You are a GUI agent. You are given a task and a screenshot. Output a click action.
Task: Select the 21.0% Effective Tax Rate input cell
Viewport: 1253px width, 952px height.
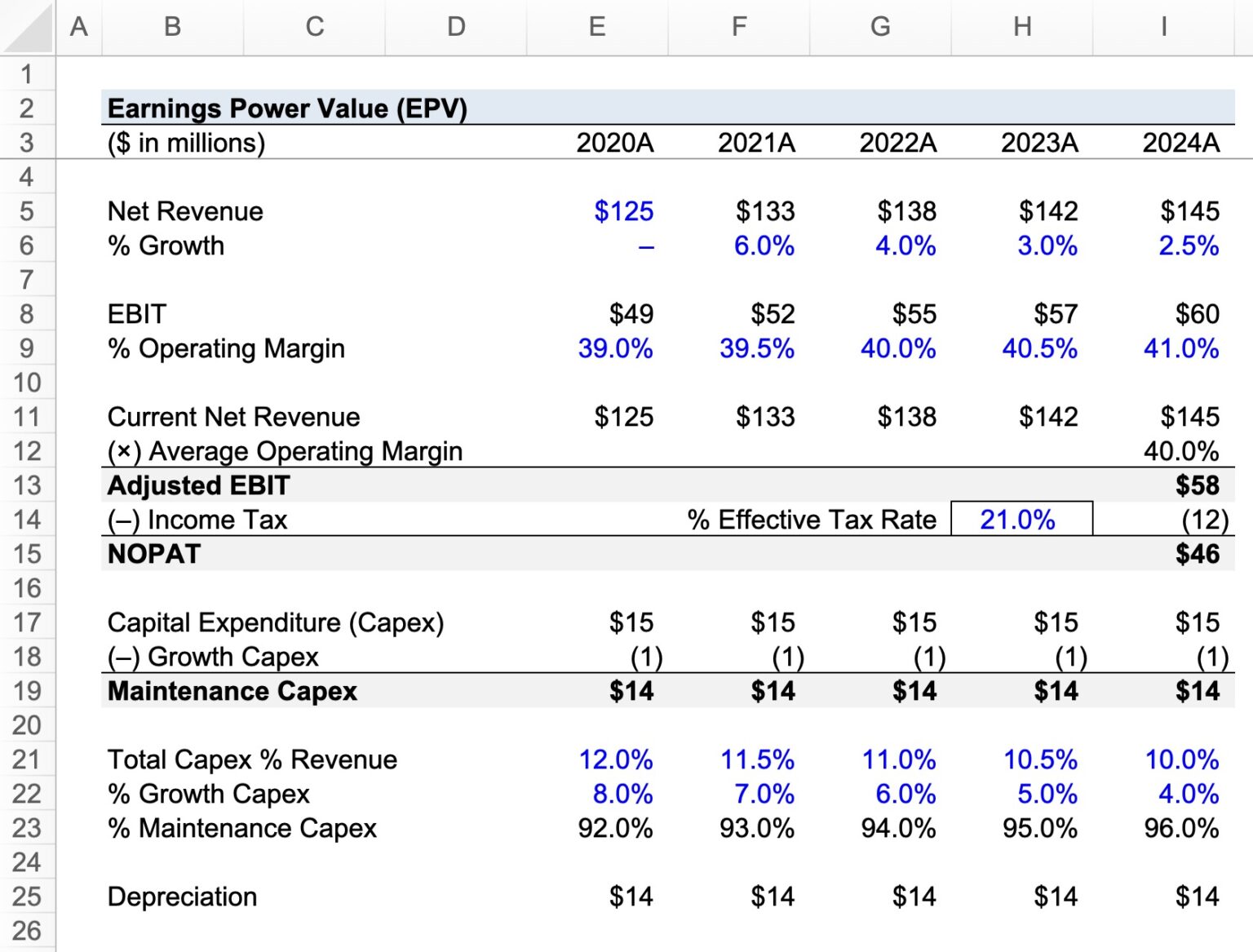tap(1021, 519)
